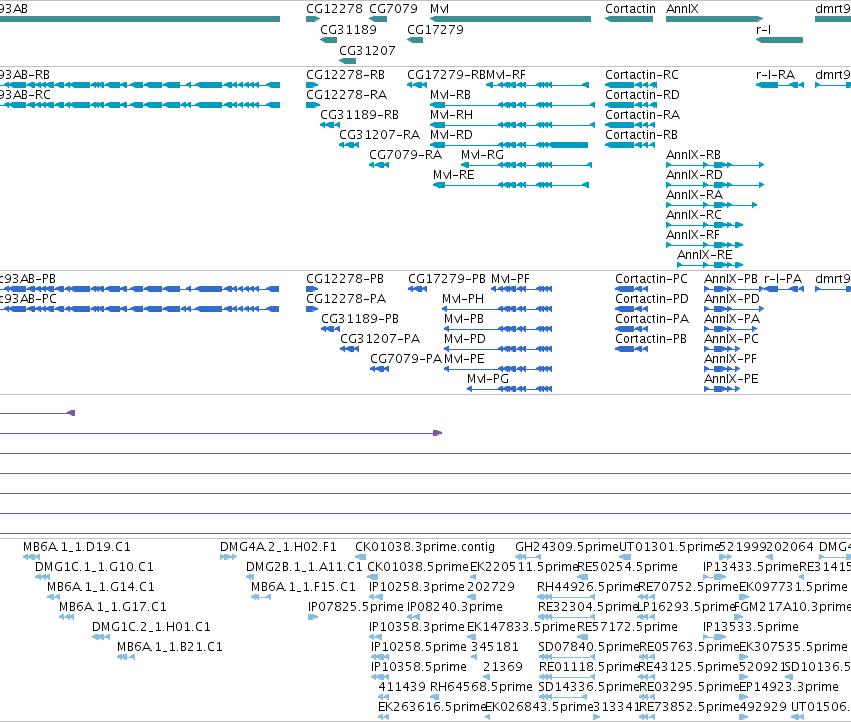Screen dimensions: 851x722
Task: Select transcript Mvl-RD
Action: pyautogui.click(x=451, y=135)
